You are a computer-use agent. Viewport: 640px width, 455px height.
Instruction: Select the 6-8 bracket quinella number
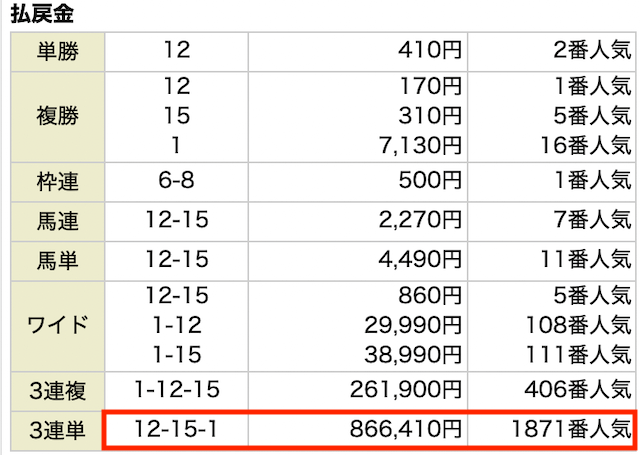(176, 180)
